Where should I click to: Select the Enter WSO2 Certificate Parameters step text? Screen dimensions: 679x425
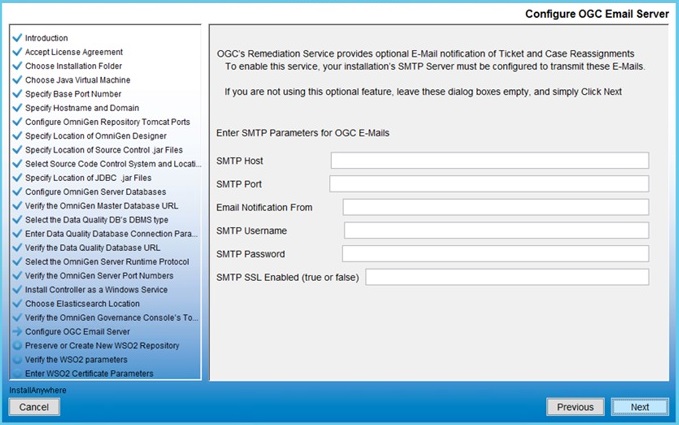[x=89, y=373]
